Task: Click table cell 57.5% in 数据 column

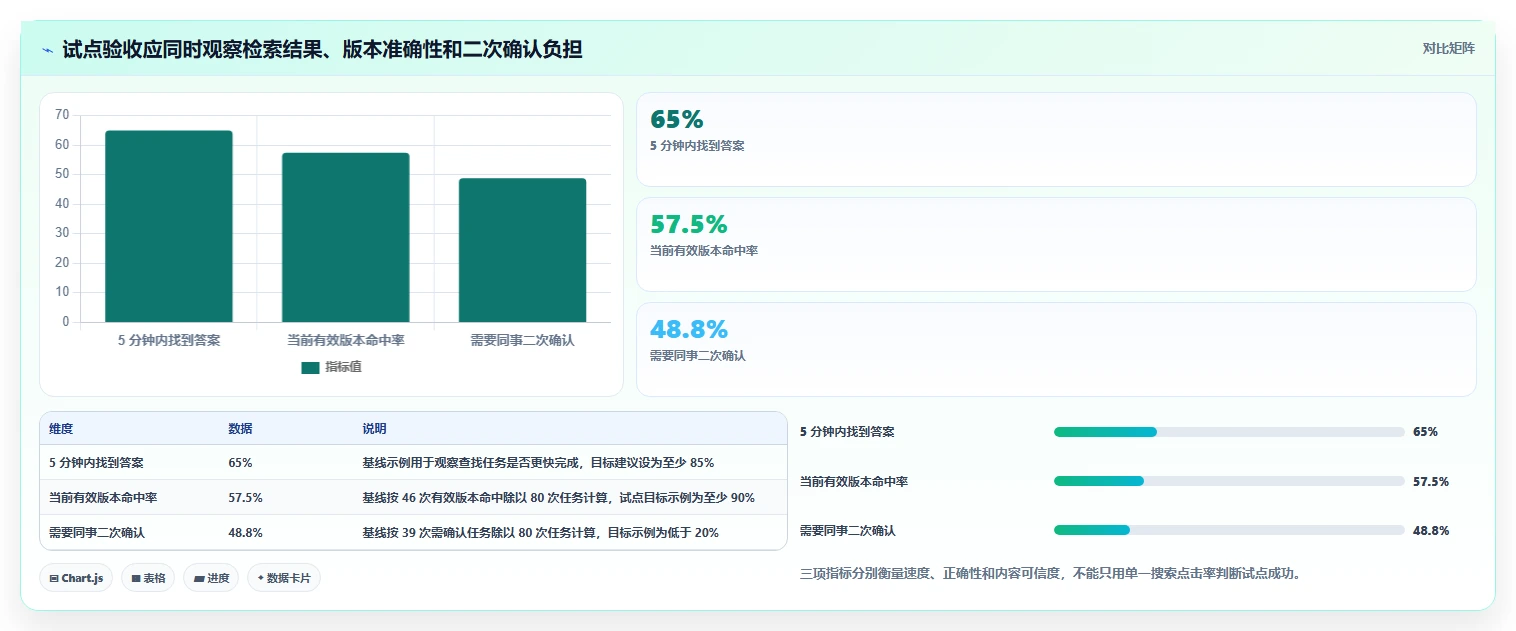Action: (245, 497)
